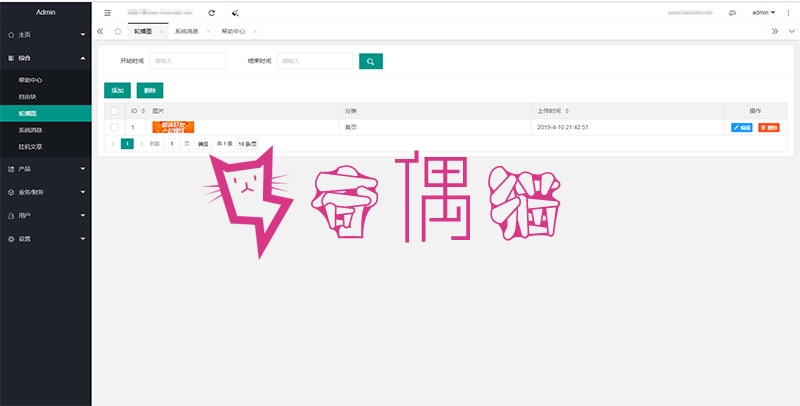Screen dimensions: 800x406
Task: Click the 用户 person icon in sidebar
Action: coord(11,216)
